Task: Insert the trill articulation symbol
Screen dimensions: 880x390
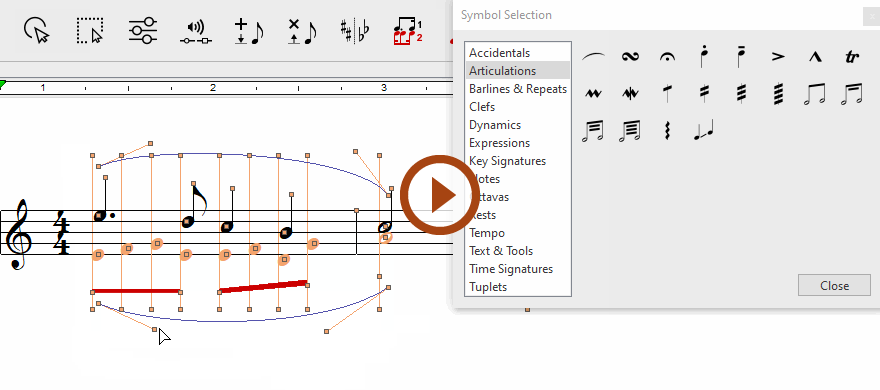Action: point(852,57)
